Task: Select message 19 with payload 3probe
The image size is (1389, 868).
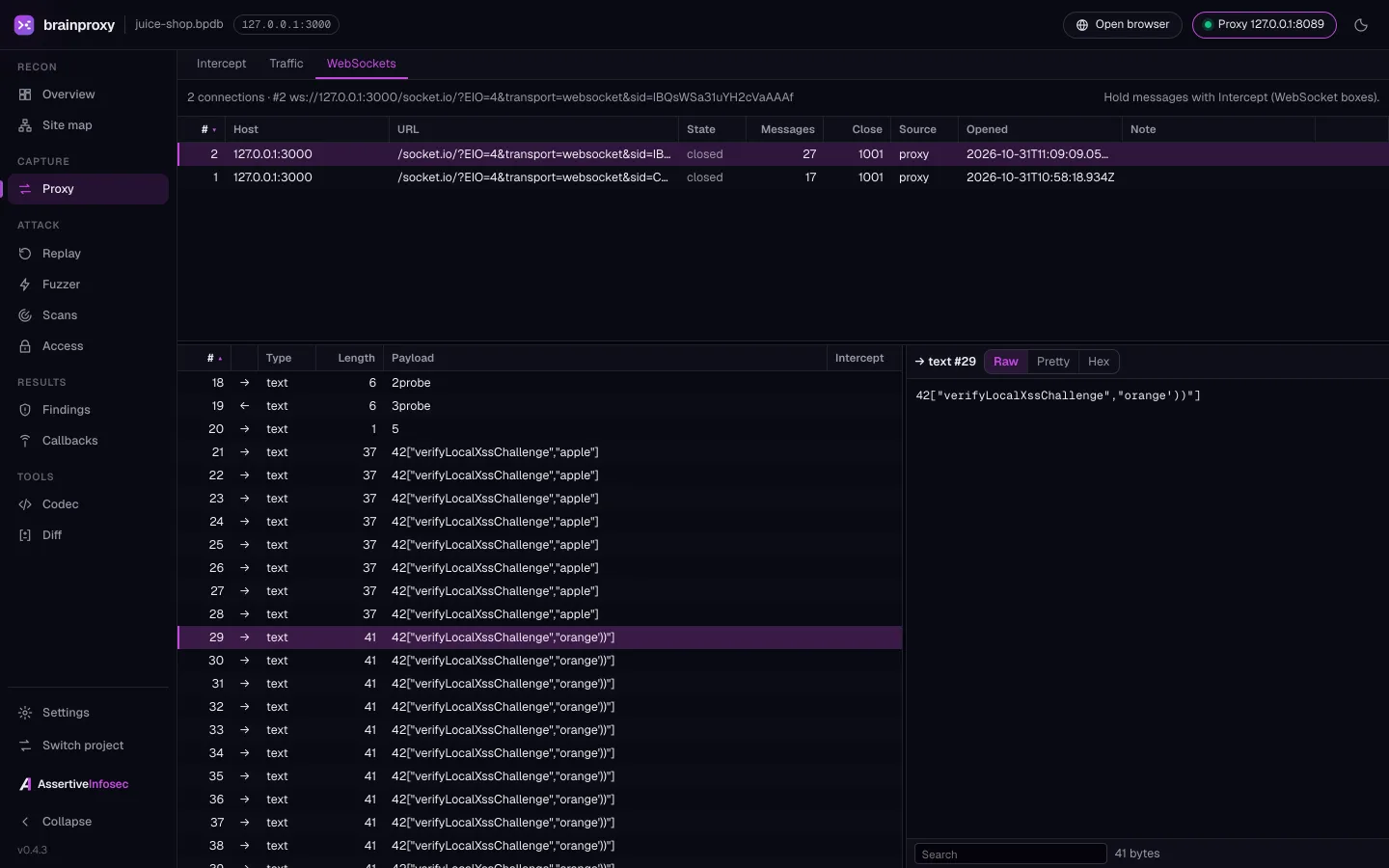Action: pyautogui.click(x=539, y=406)
